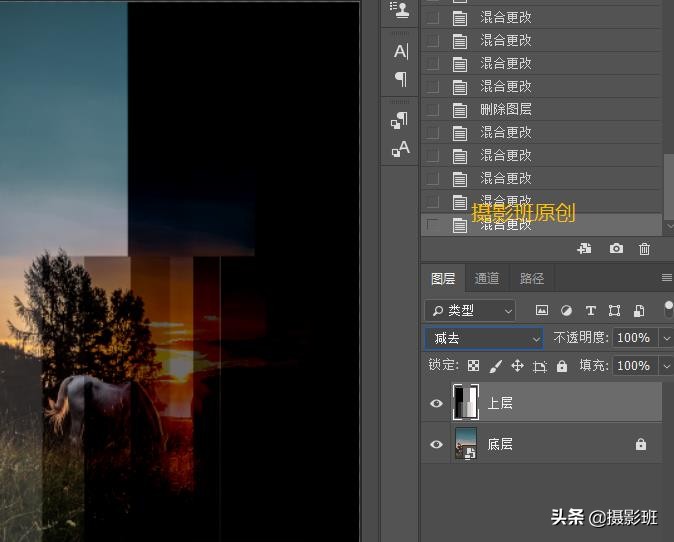This screenshot has width=674, height=542.
Task: Open the Character panel icon
Action: pos(401,51)
